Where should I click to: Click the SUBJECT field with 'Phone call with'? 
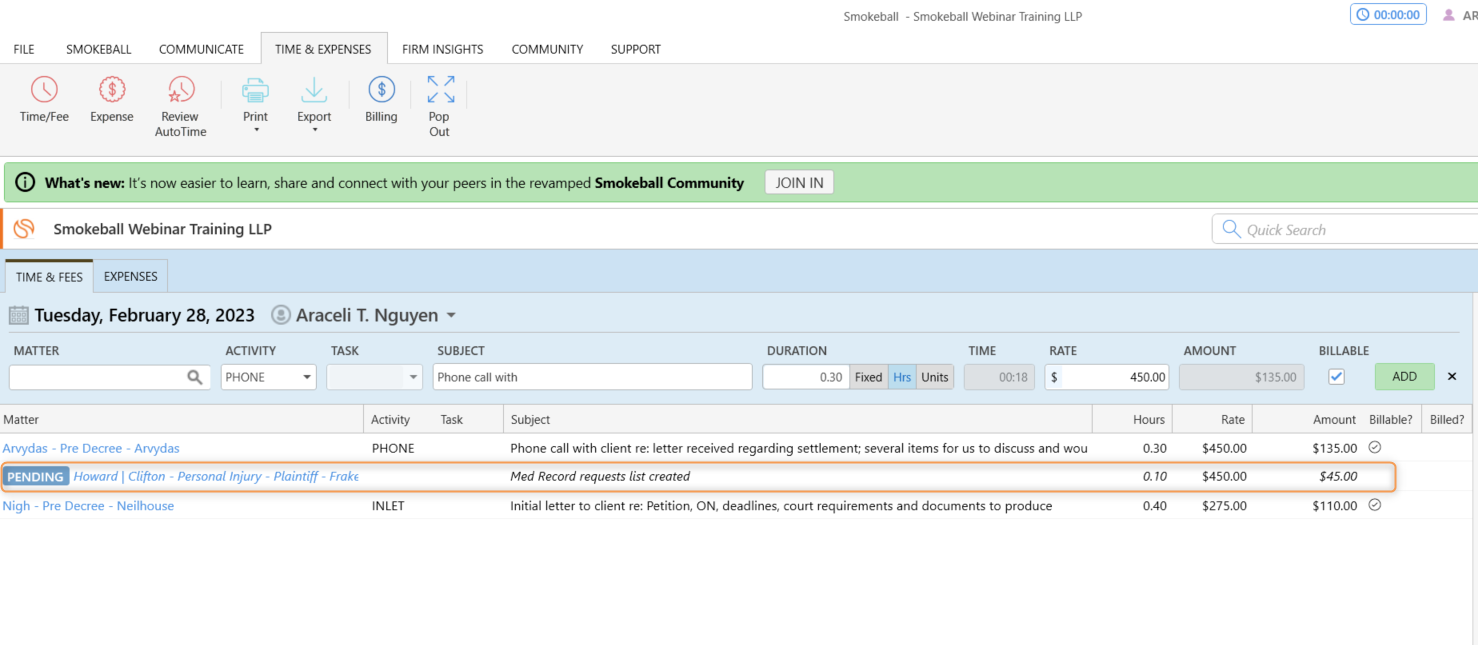(592, 377)
